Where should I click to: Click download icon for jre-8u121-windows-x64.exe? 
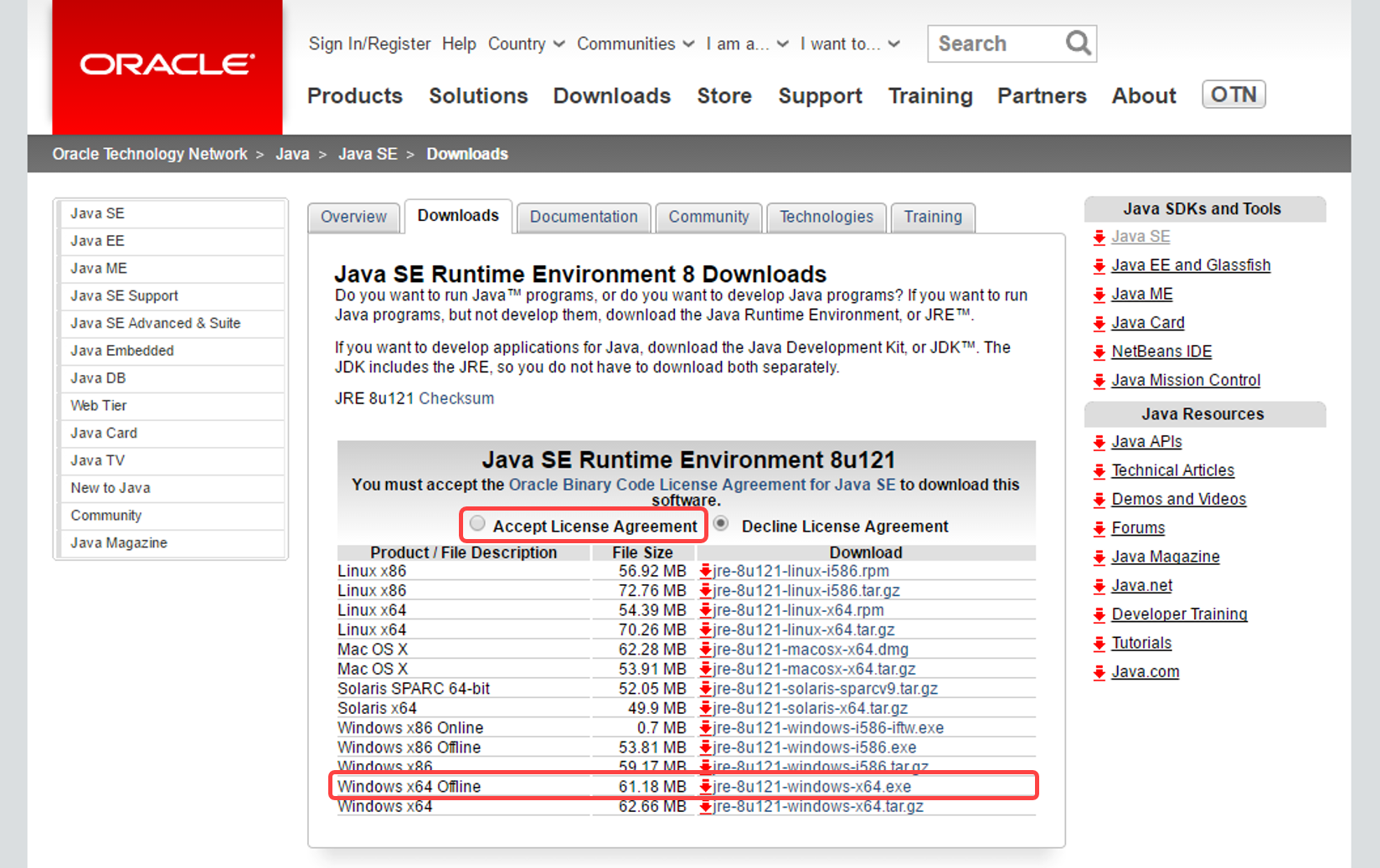pos(706,787)
